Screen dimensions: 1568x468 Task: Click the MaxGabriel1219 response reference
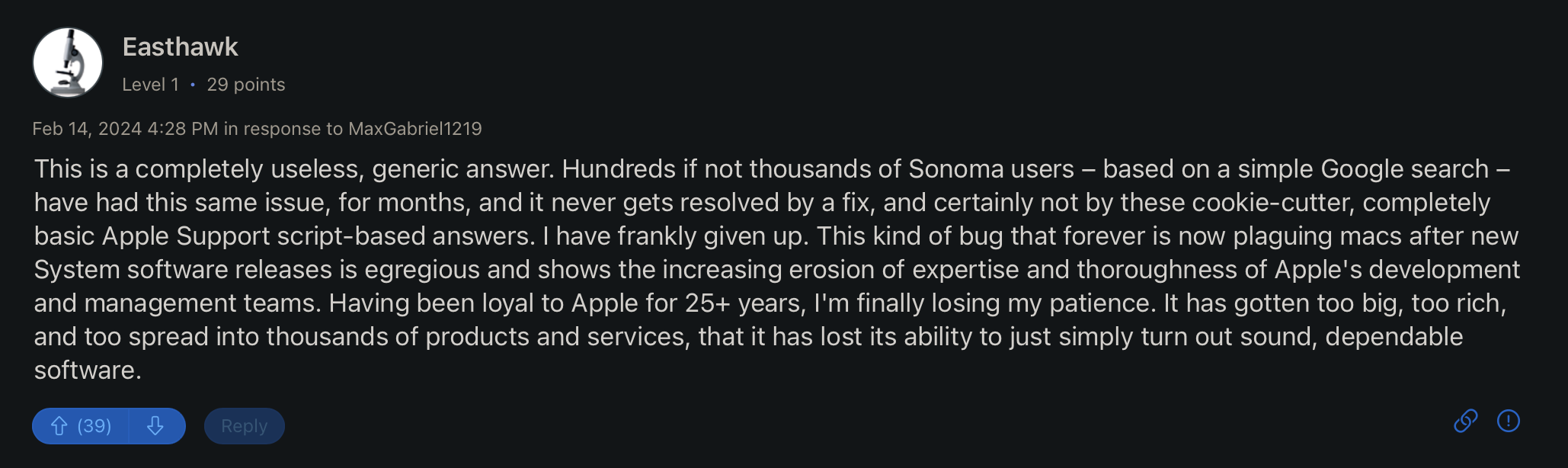tap(414, 129)
